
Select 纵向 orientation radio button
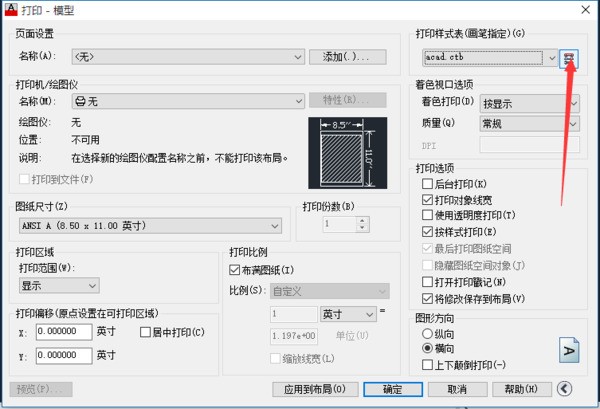tap(427, 334)
